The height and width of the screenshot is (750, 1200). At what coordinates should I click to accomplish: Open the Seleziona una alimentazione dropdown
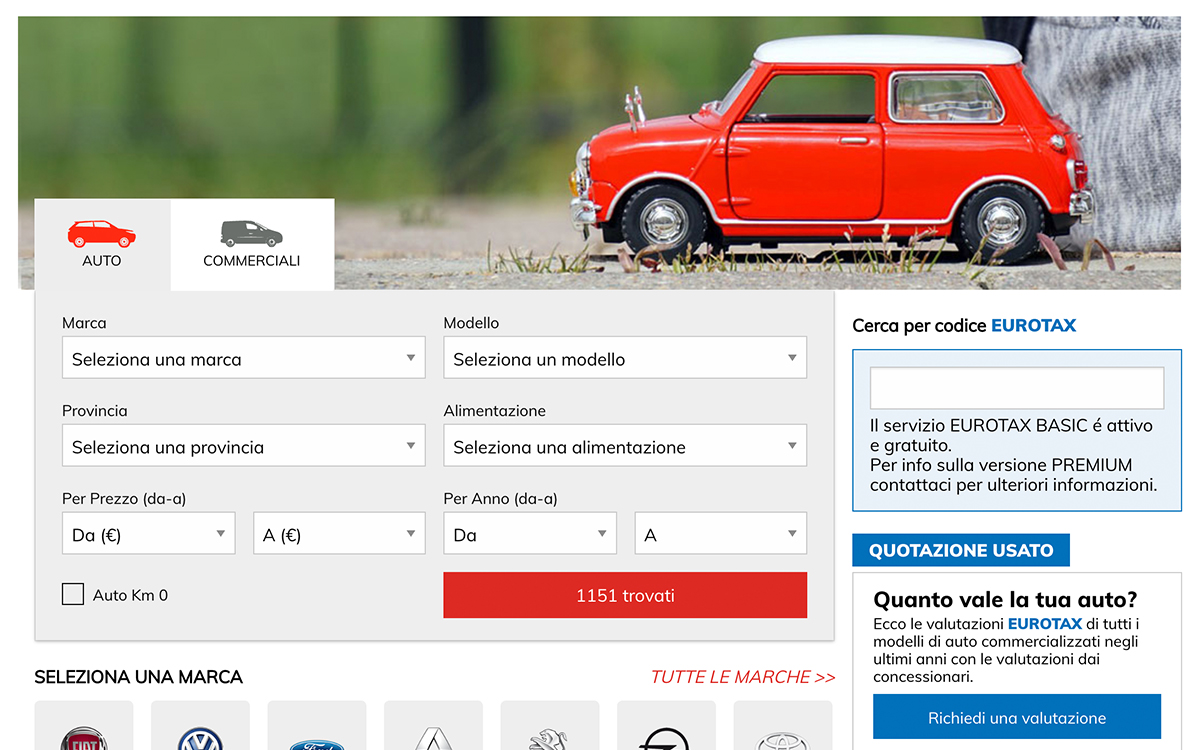[624, 445]
